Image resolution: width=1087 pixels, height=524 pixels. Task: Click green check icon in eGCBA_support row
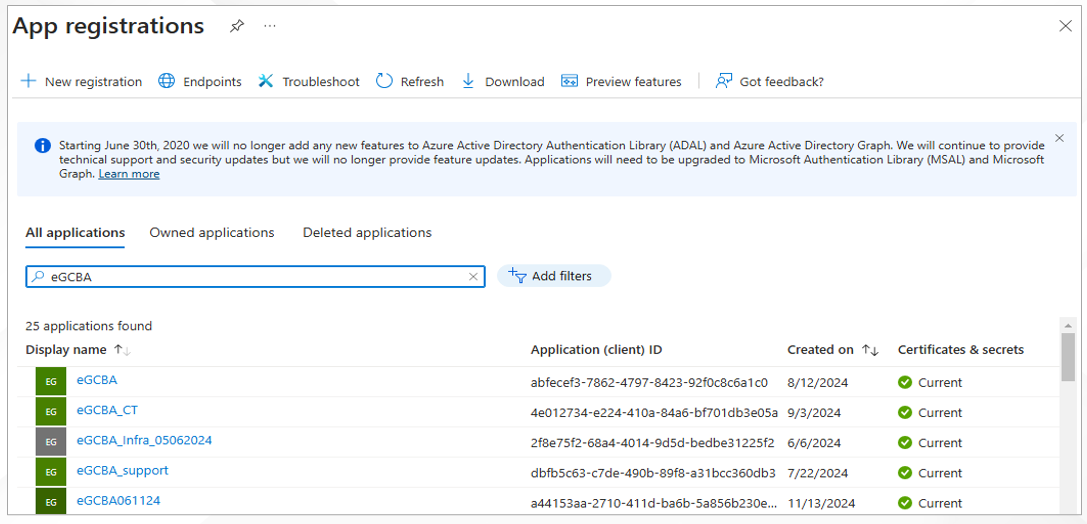click(905, 473)
